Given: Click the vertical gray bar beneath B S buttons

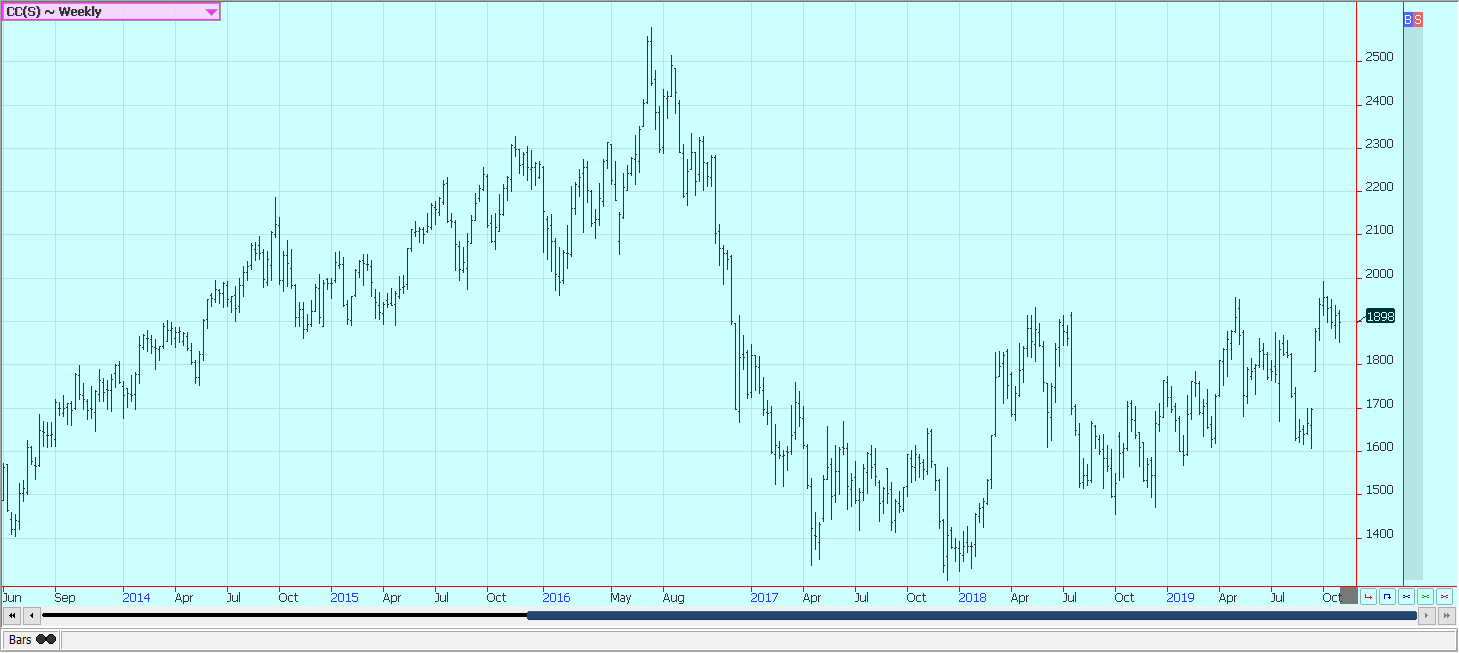Looking at the screenshot, I should click(1413, 303).
